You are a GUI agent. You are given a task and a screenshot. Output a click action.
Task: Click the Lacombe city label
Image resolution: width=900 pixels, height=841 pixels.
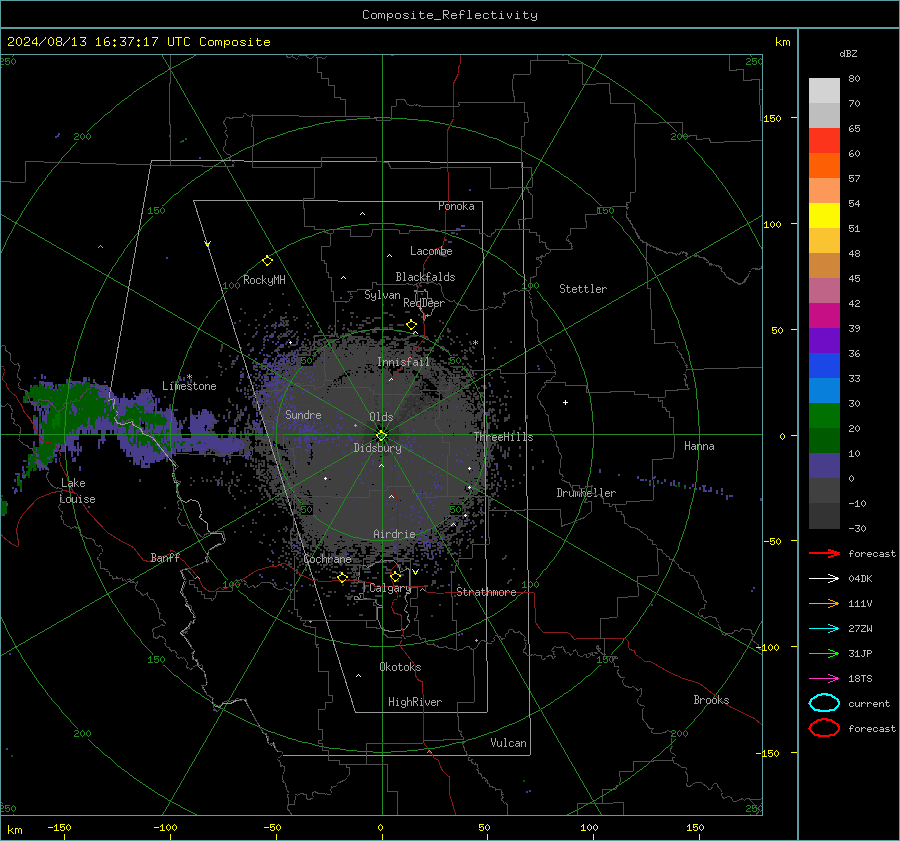[431, 251]
